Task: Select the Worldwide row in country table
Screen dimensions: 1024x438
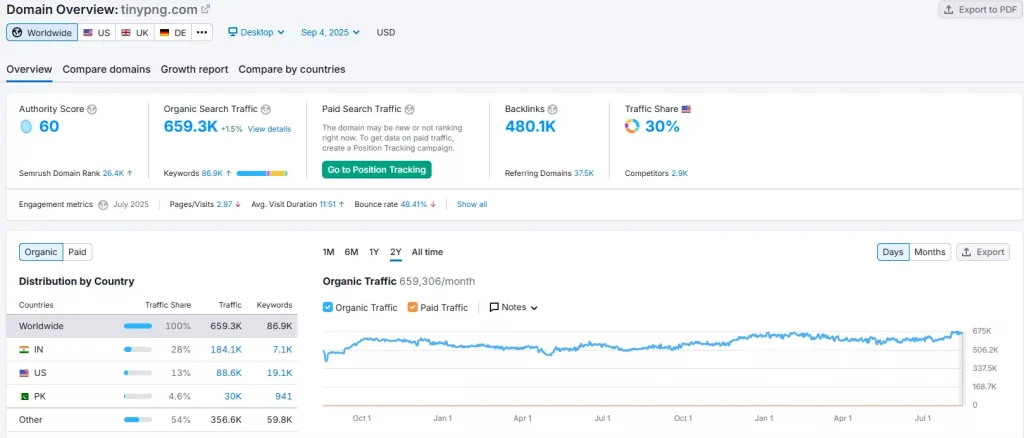Action: click(152, 326)
